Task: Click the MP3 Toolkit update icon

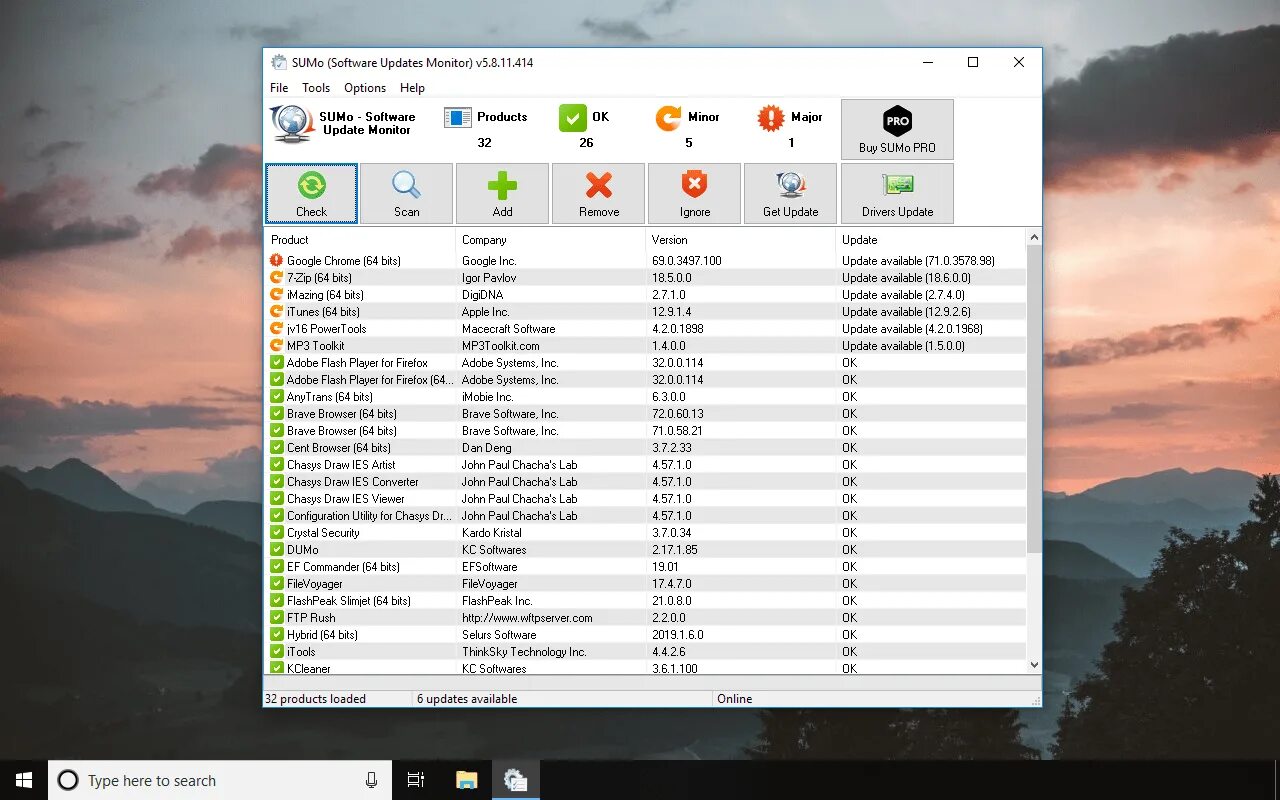Action: pos(277,346)
